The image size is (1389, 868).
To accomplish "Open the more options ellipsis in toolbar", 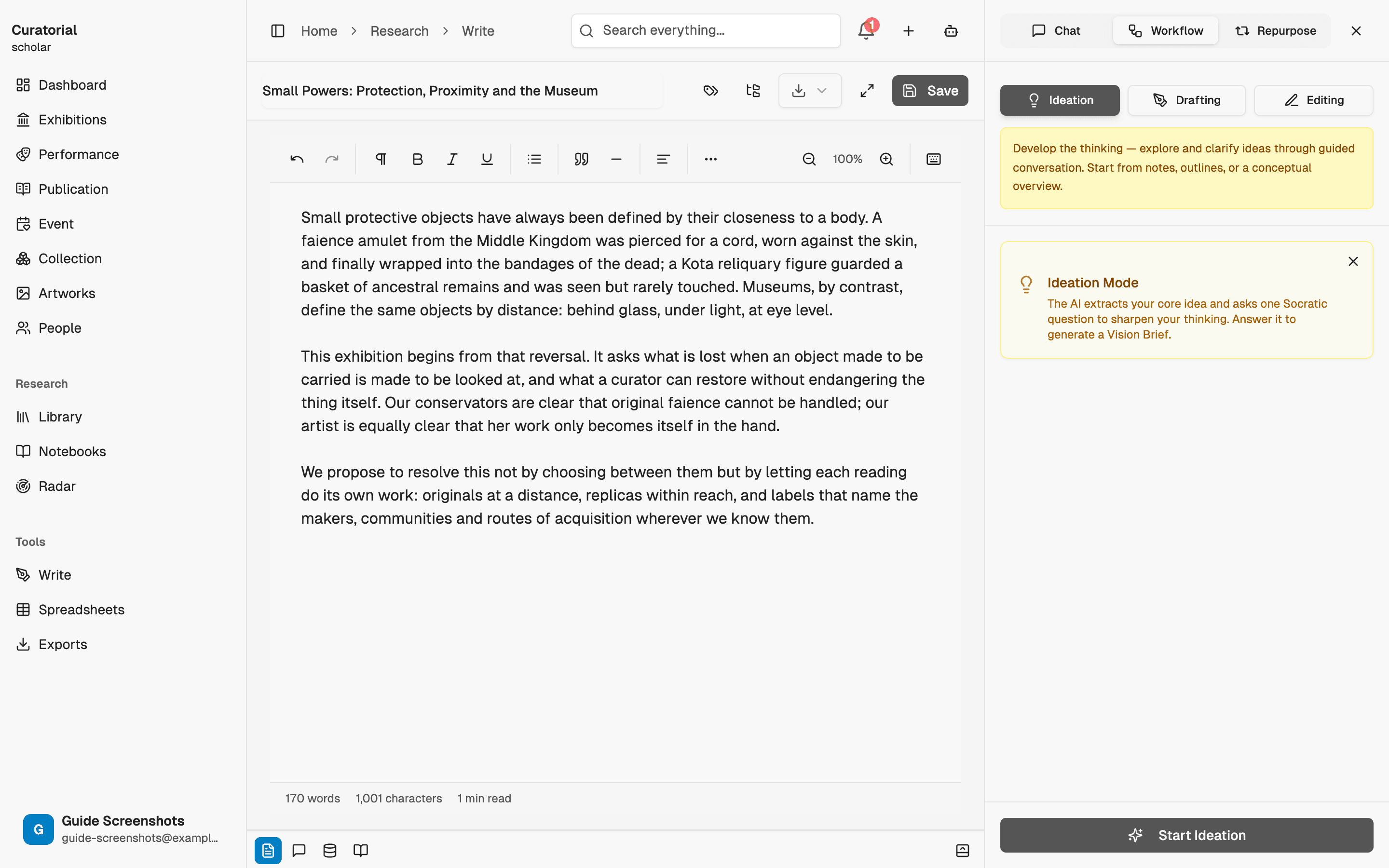I will pyautogui.click(x=710, y=159).
